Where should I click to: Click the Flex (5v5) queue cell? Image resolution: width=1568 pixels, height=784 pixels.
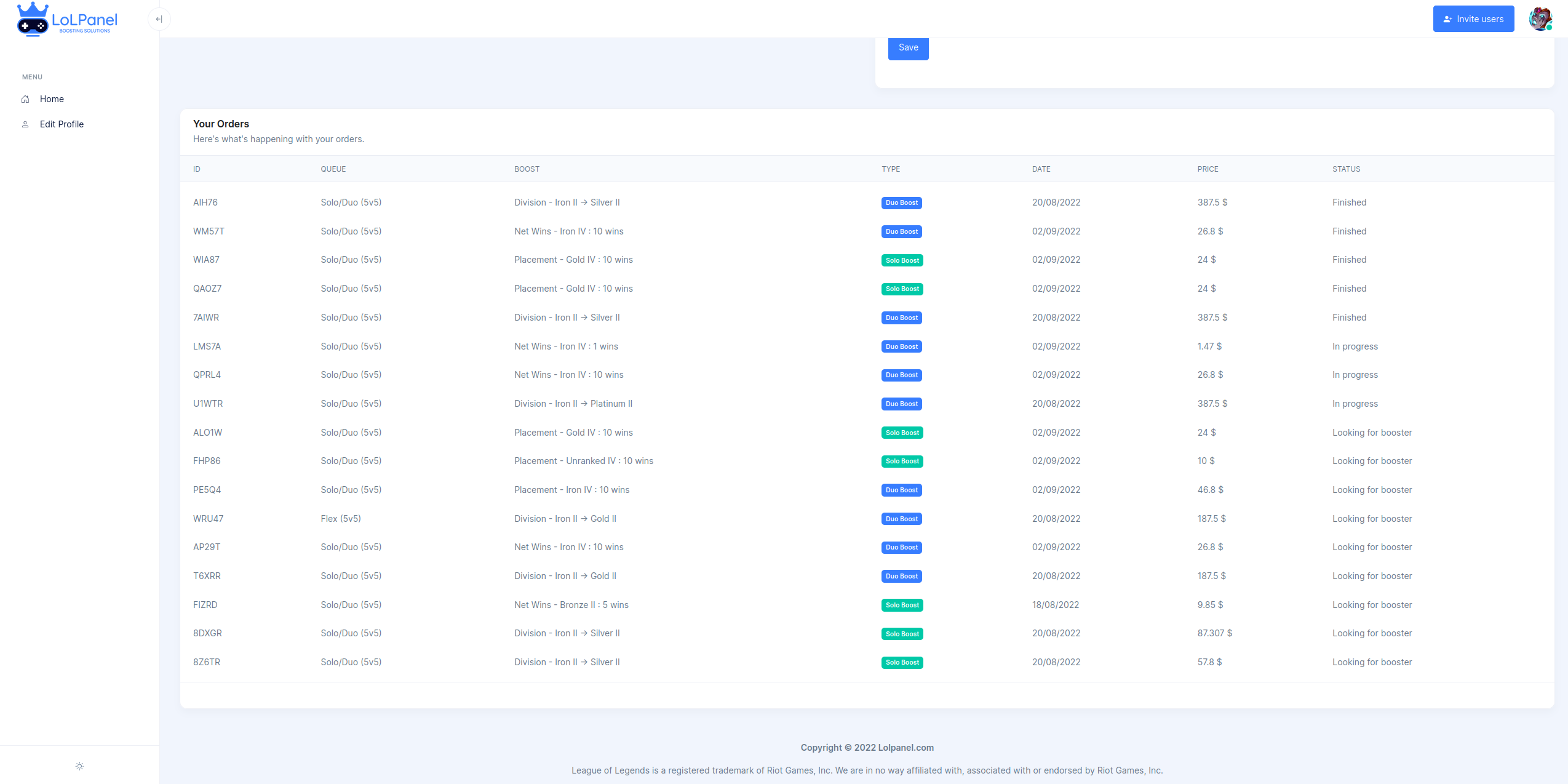(x=340, y=519)
